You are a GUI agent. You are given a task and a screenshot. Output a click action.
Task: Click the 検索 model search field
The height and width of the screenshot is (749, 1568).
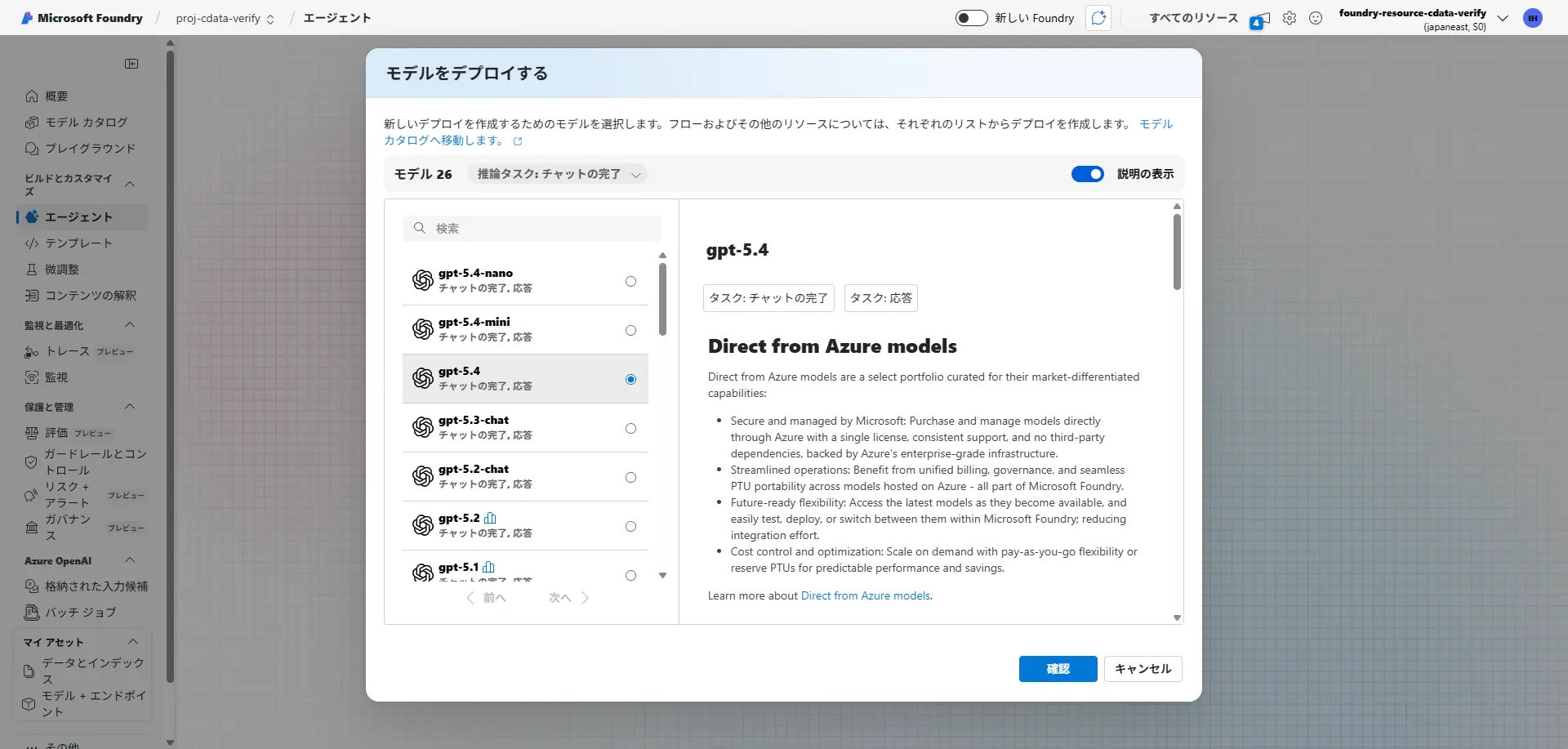point(532,229)
